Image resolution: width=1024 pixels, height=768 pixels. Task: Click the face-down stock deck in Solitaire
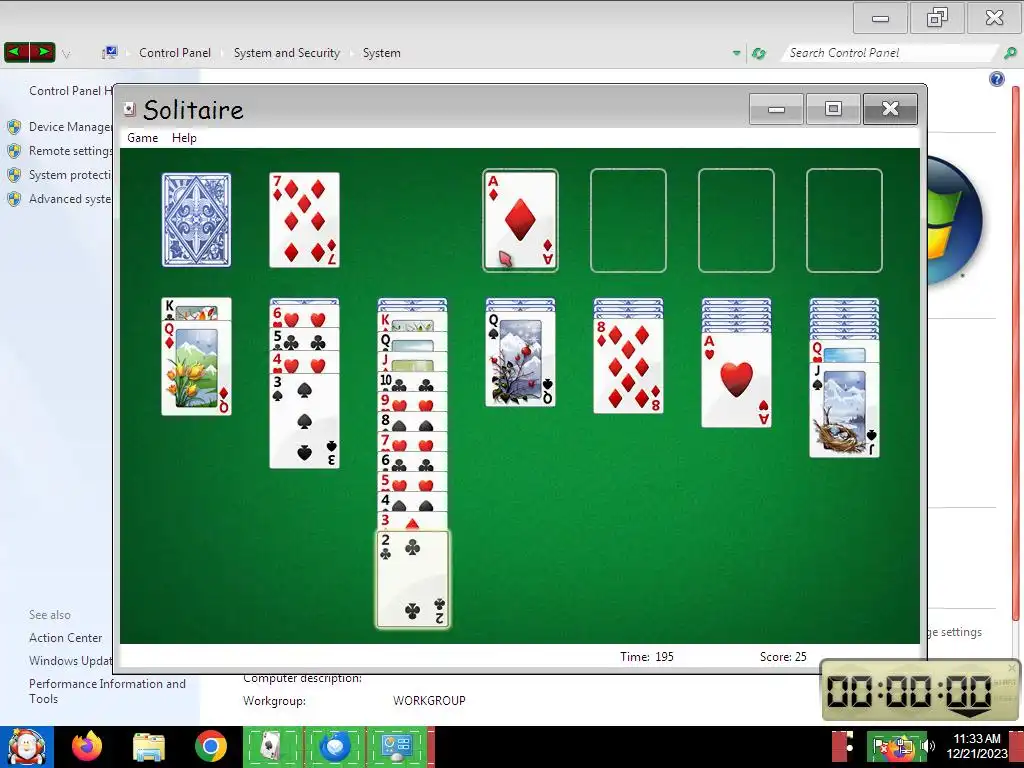197,220
